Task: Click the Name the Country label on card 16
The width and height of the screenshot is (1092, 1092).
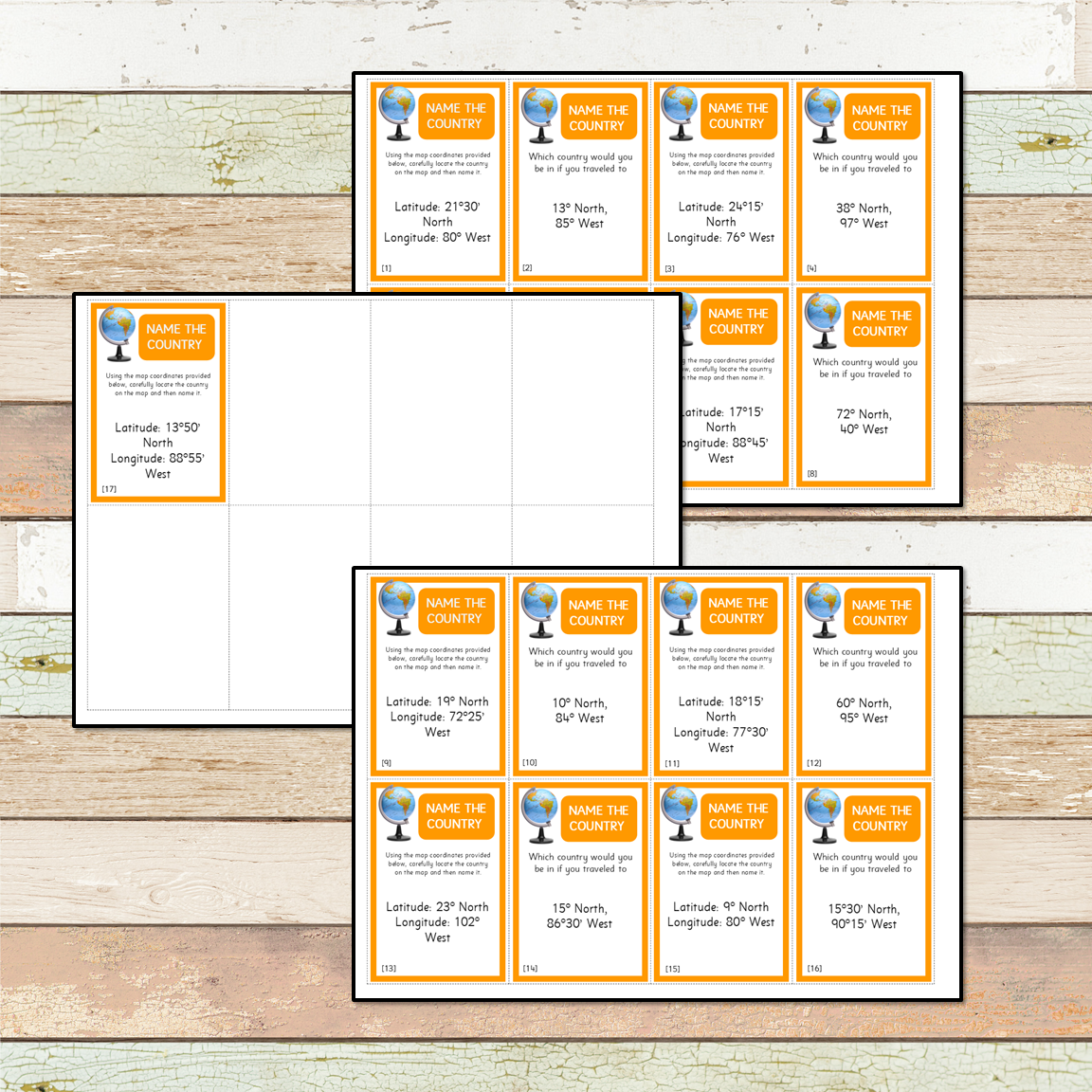Action: point(881,817)
